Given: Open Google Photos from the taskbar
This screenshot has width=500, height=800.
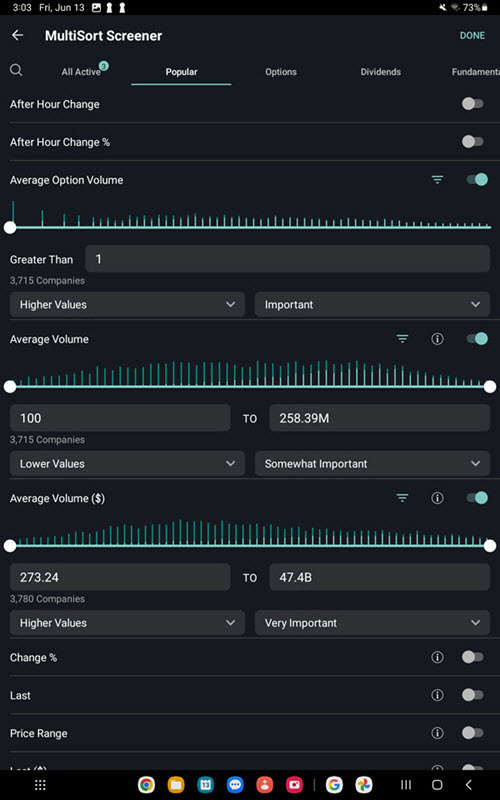Looking at the screenshot, I should coord(364,785).
